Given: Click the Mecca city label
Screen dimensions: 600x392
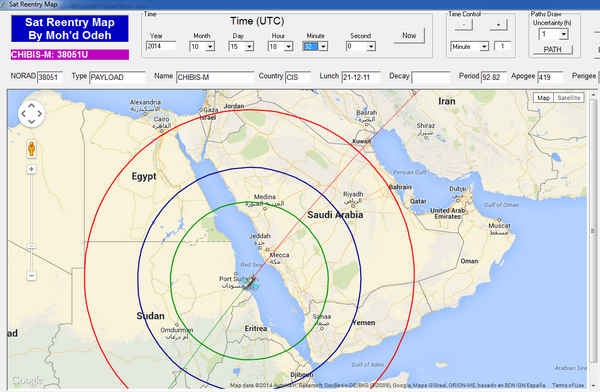Looking at the screenshot, I should [279, 255].
